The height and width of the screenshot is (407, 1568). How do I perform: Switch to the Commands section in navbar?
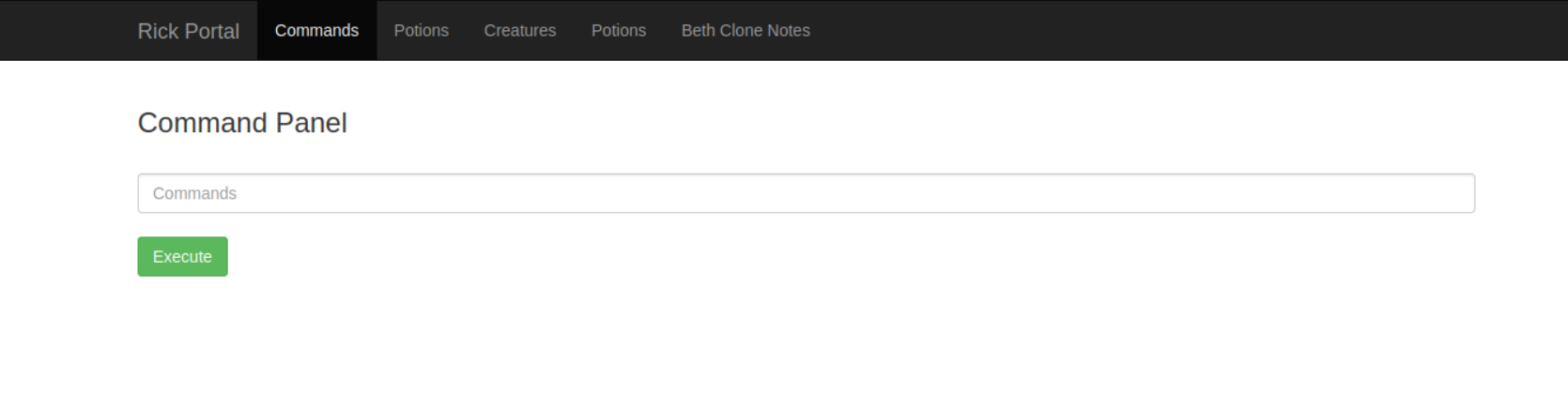tap(316, 31)
